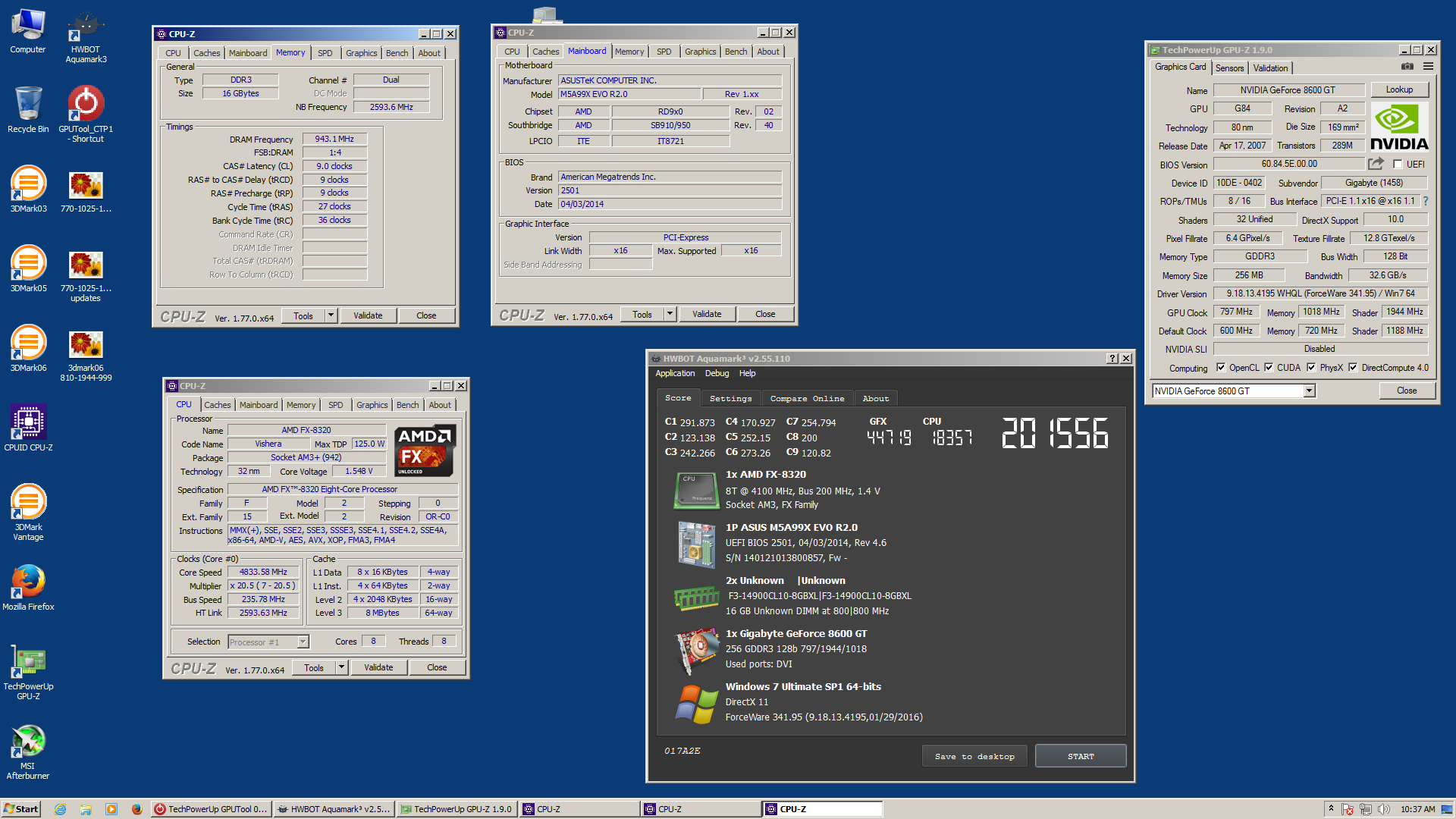Screen dimensions: 1456x819
Task: Open the GPUTool_CTP1 shortcut icon
Action: pos(86,114)
